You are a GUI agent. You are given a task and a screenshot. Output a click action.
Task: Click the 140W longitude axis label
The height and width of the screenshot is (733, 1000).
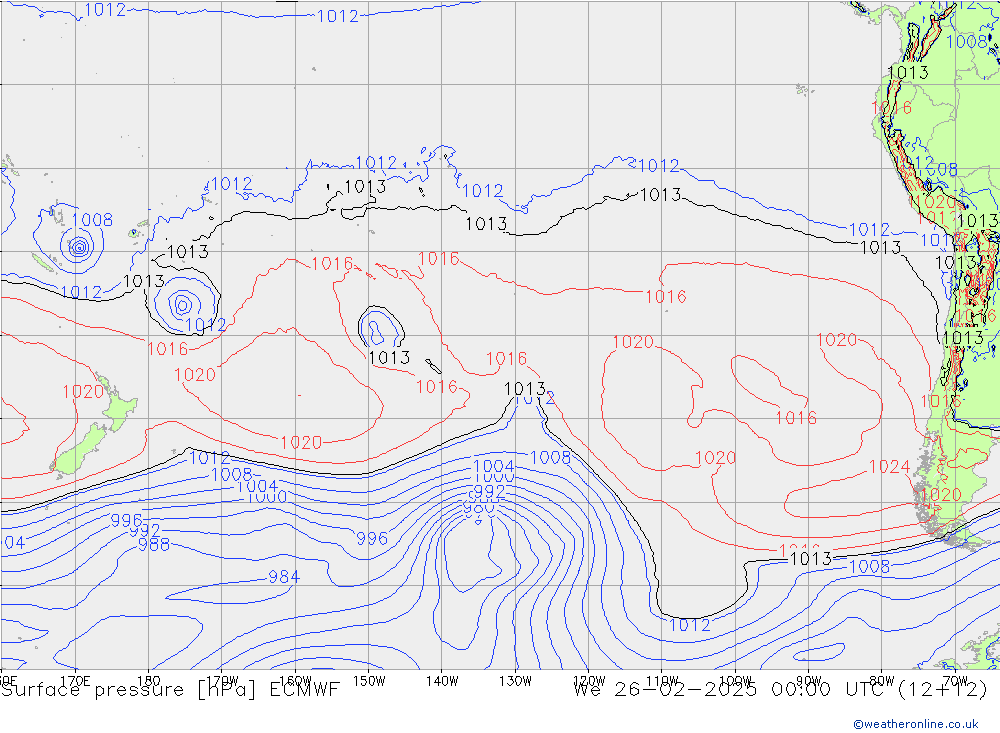click(x=441, y=679)
